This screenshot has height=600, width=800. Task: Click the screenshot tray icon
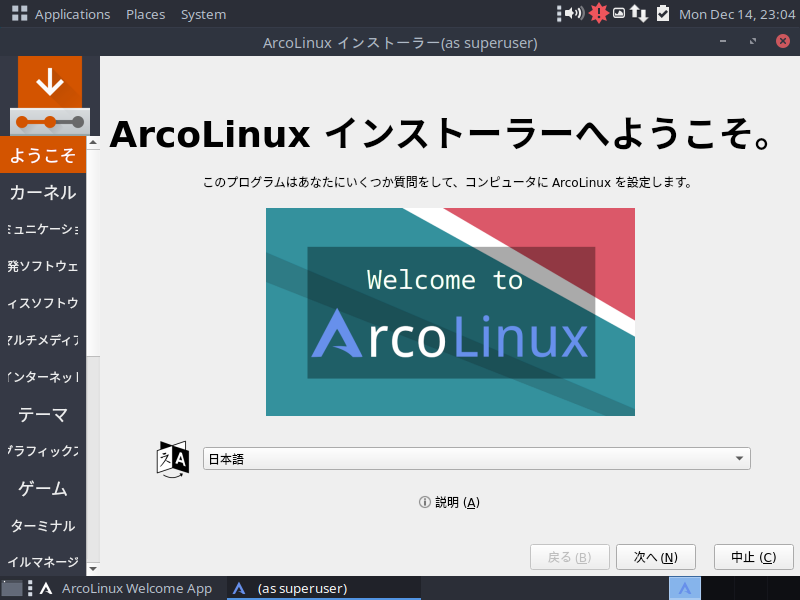point(619,13)
